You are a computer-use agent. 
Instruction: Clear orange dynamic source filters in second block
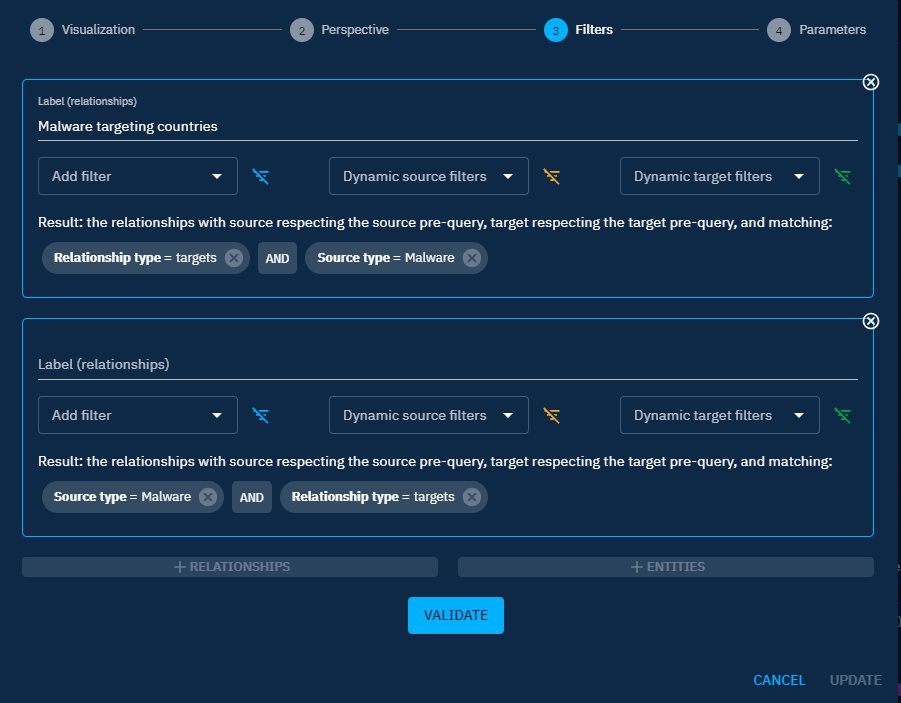pyautogui.click(x=551, y=416)
